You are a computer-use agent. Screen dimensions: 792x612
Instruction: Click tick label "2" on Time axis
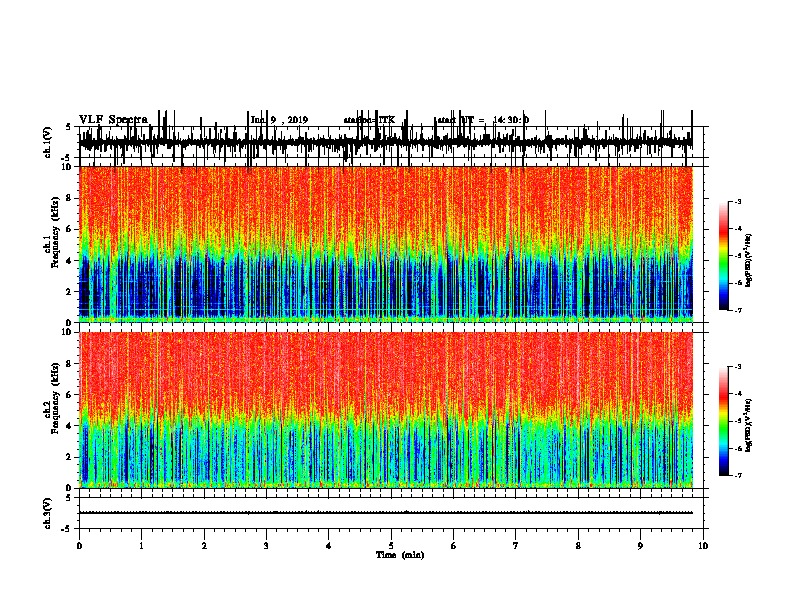click(x=204, y=546)
